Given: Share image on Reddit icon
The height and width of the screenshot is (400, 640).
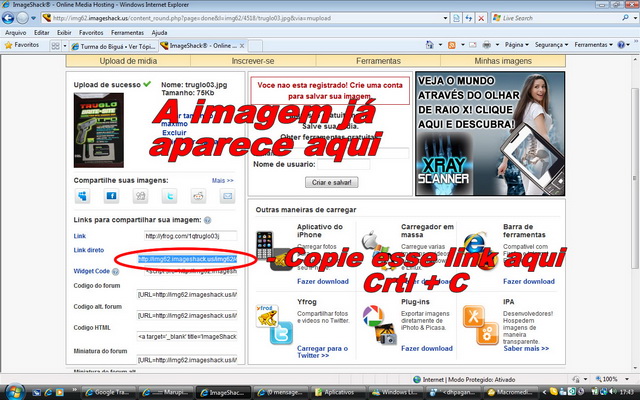Looking at the screenshot, I should click(x=198, y=196).
